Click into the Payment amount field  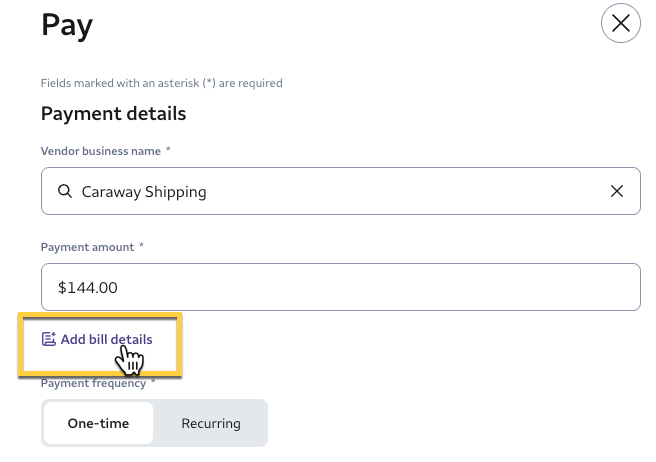coord(340,287)
